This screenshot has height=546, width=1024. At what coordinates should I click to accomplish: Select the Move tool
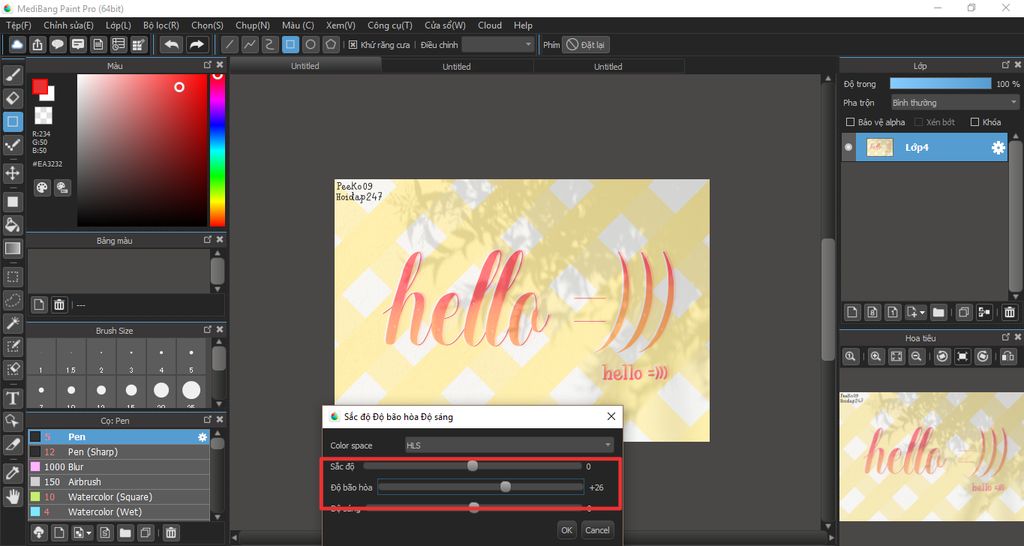(12, 173)
